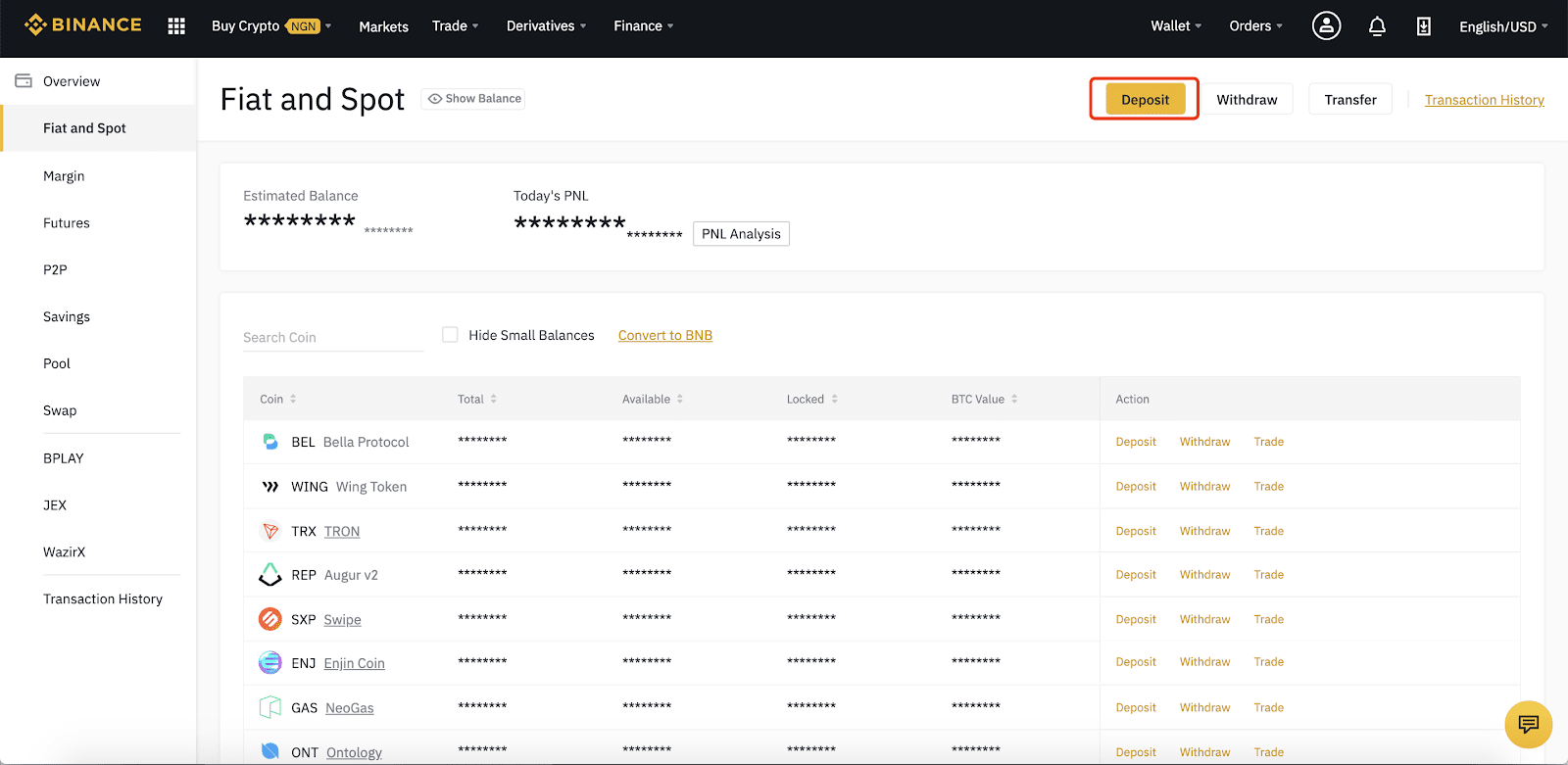Viewport: 1568px width, 765px height.
Task: Click the REP coin icon
Action: (x=270, y=575)
